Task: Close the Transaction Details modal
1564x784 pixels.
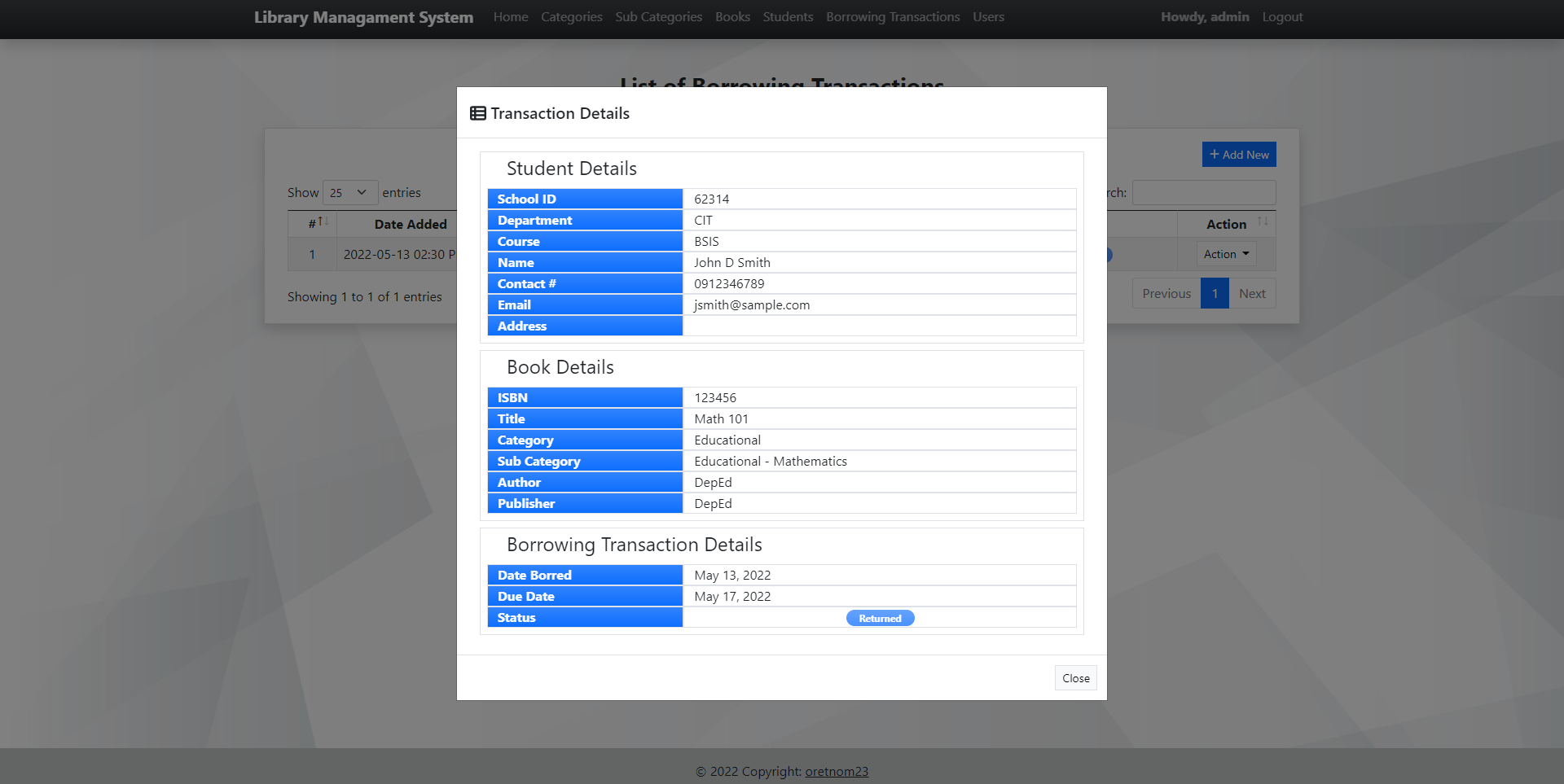Action: [x=1075, y=677]
